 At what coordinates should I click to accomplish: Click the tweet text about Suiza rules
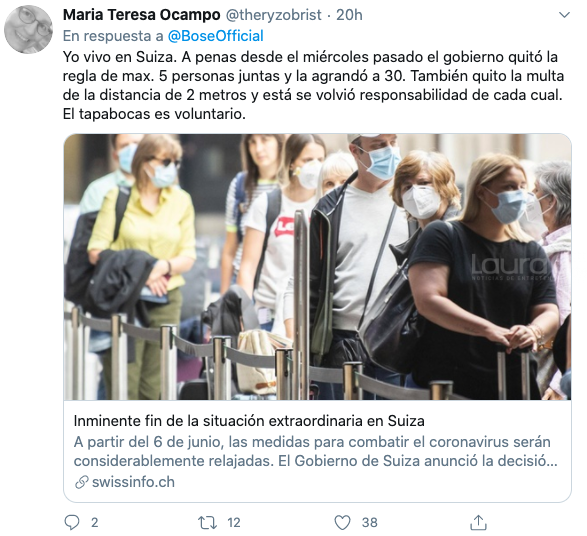[x=313, y=85]
